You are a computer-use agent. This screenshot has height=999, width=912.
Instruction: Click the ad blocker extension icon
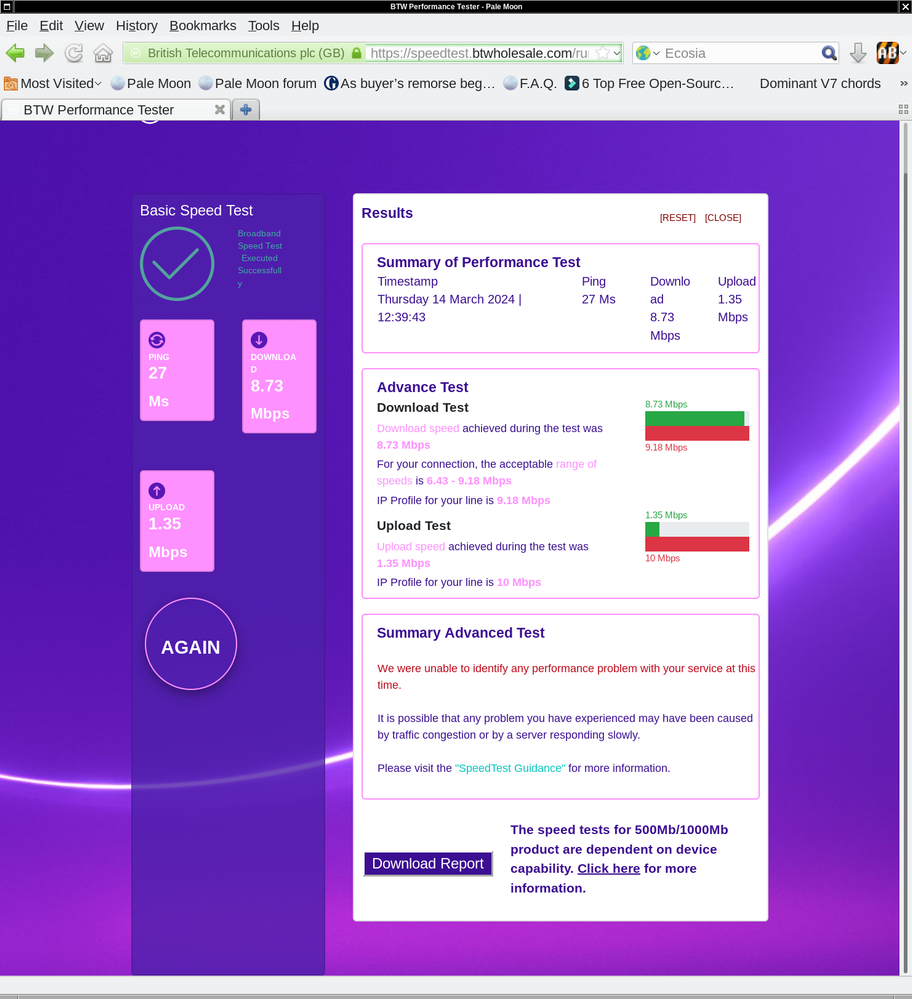click(x=887, y=53)
